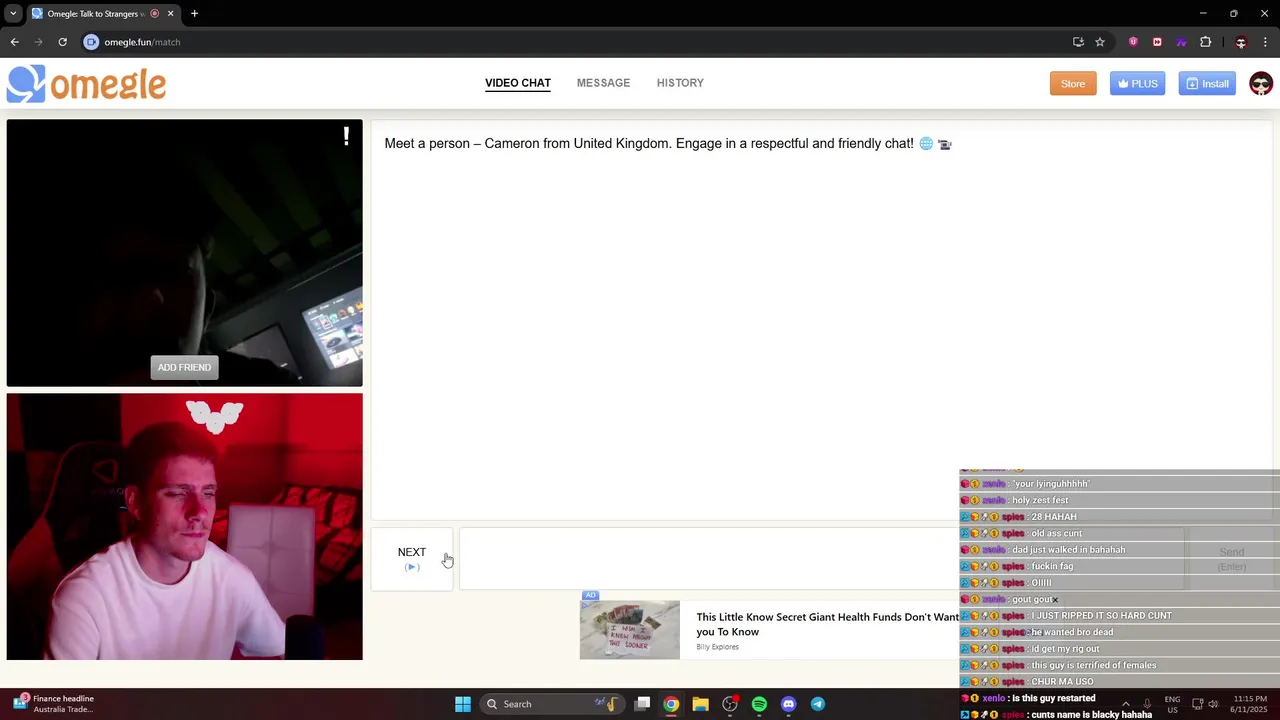Image resolution: width=1280 pixels, height=720 pixels.
Task: Click the 'holy zest fest' chat message
Action: 1040,500
